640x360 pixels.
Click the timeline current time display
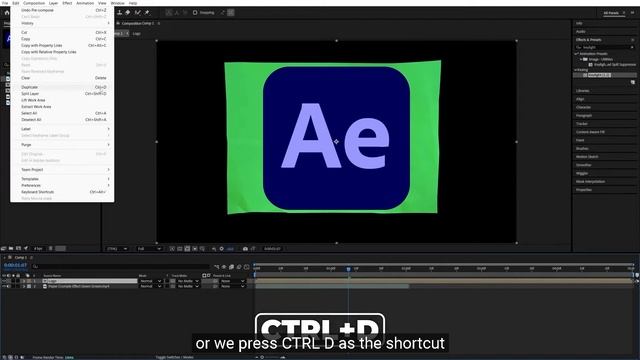tap(15, 265)
